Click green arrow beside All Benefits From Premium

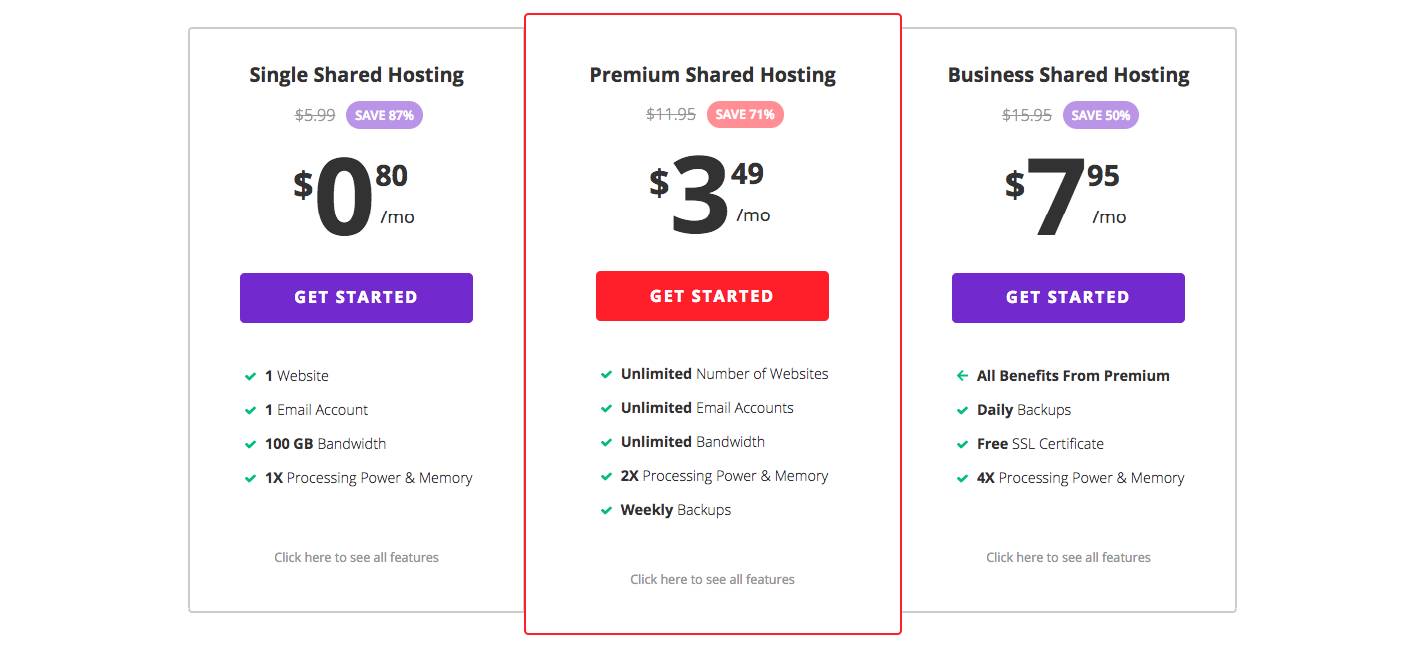[962, 377]
